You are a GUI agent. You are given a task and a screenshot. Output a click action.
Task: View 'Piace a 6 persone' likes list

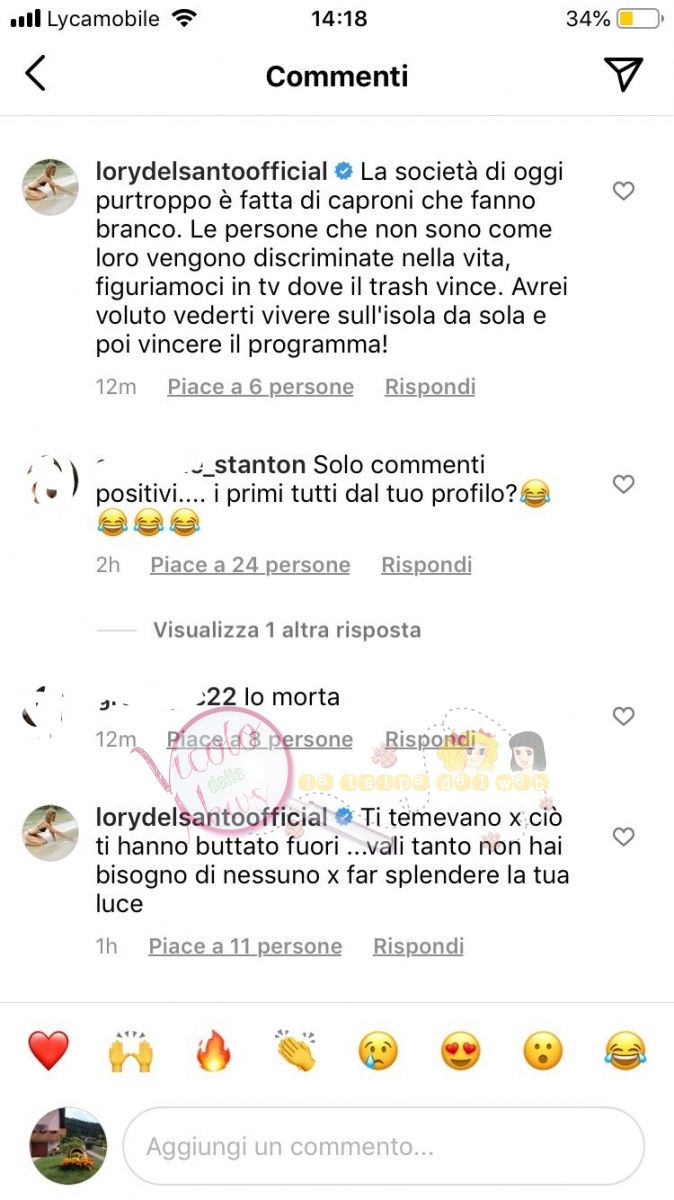tap(260, 387)
